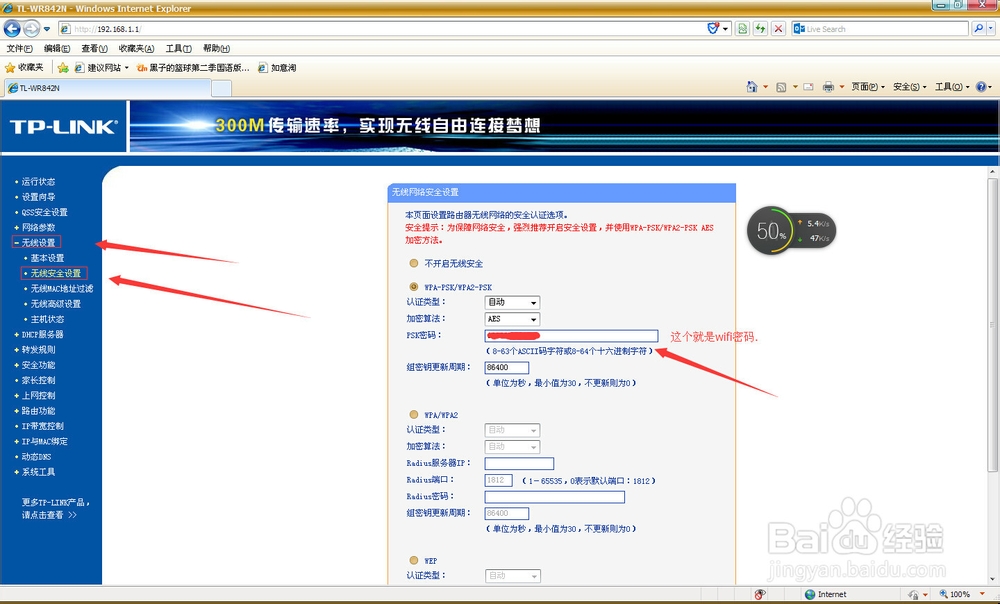
Task: Click the 50% network speed widget
Action: click(x=791, y=230)
